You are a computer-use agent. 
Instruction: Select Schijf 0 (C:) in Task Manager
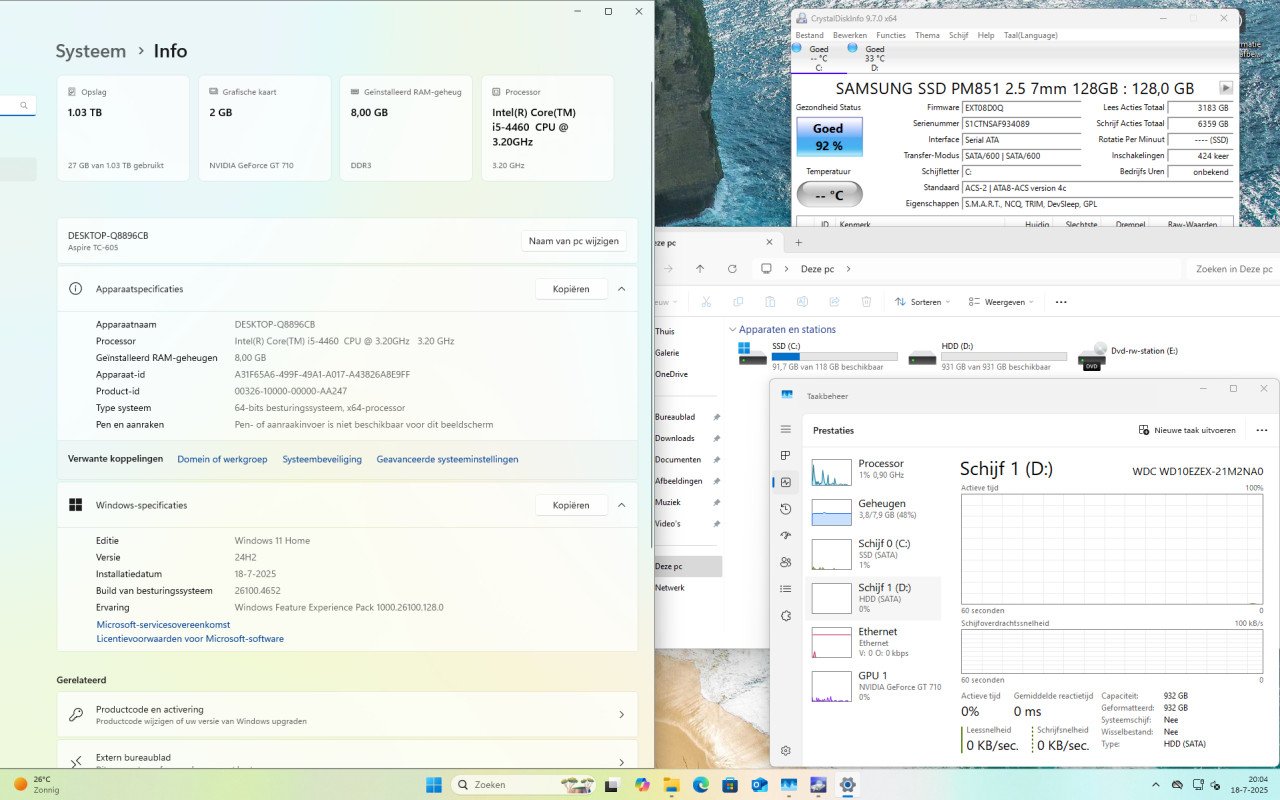tap(873, 553)
